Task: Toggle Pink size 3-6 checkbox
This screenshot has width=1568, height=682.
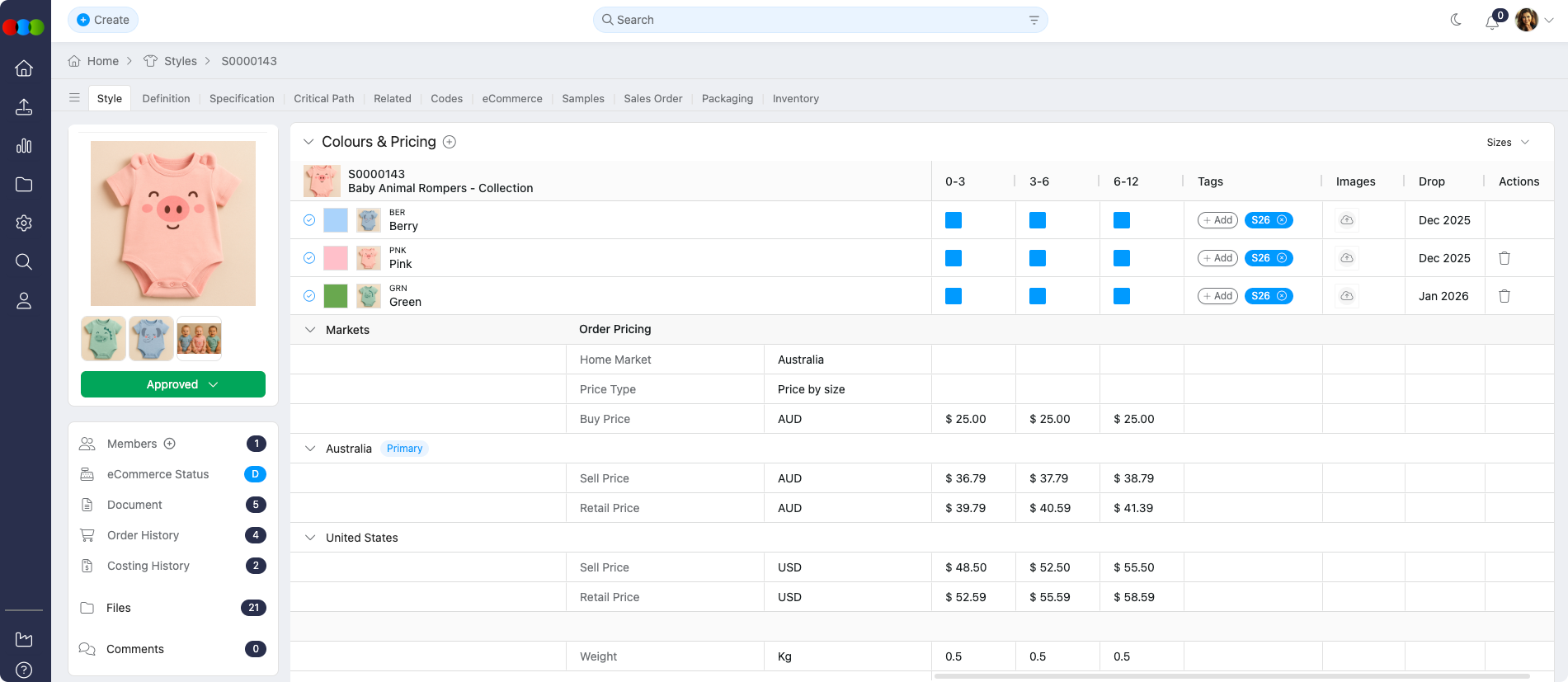Action: [1038, 258]
